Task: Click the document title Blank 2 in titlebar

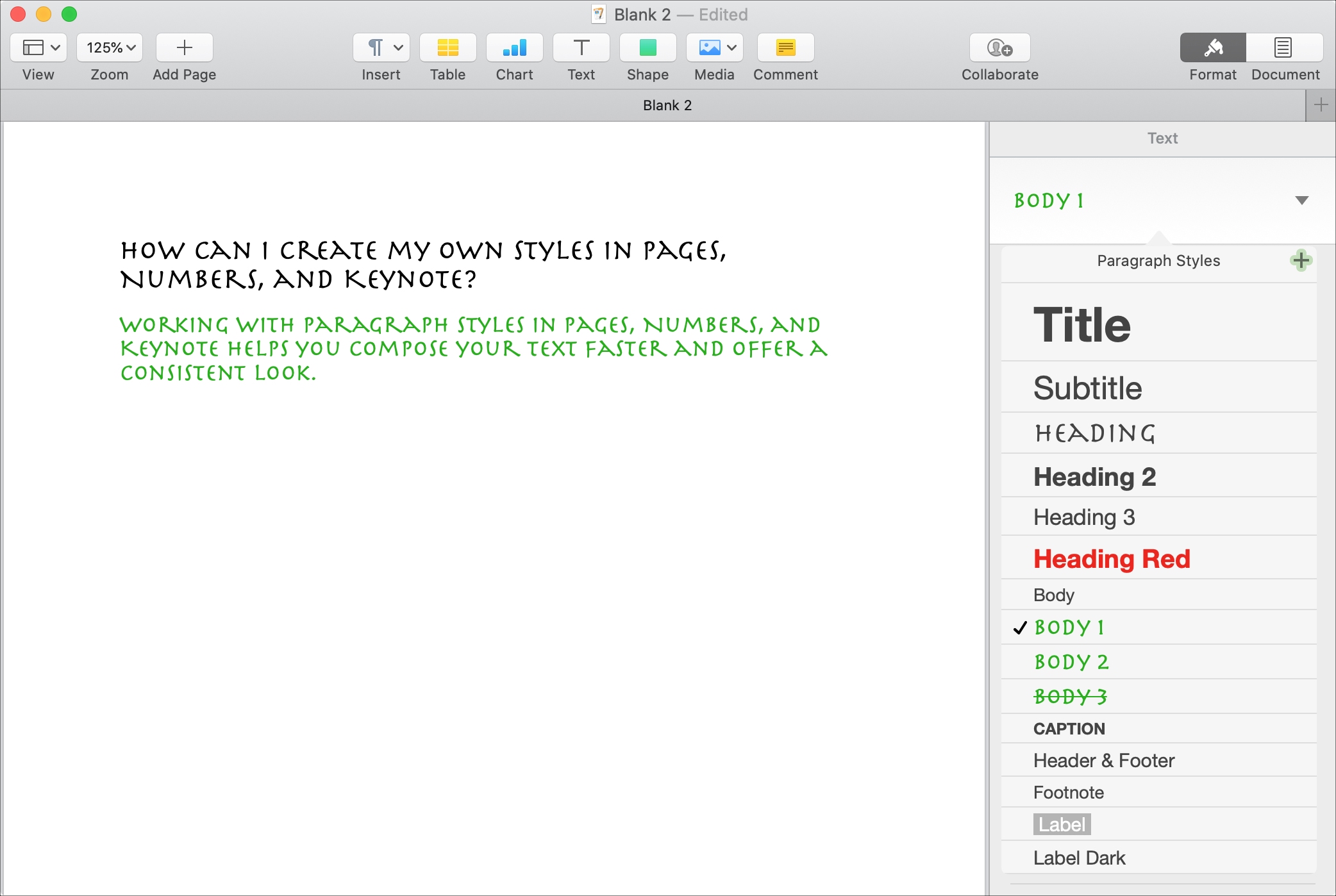Action: coord(642,14)
